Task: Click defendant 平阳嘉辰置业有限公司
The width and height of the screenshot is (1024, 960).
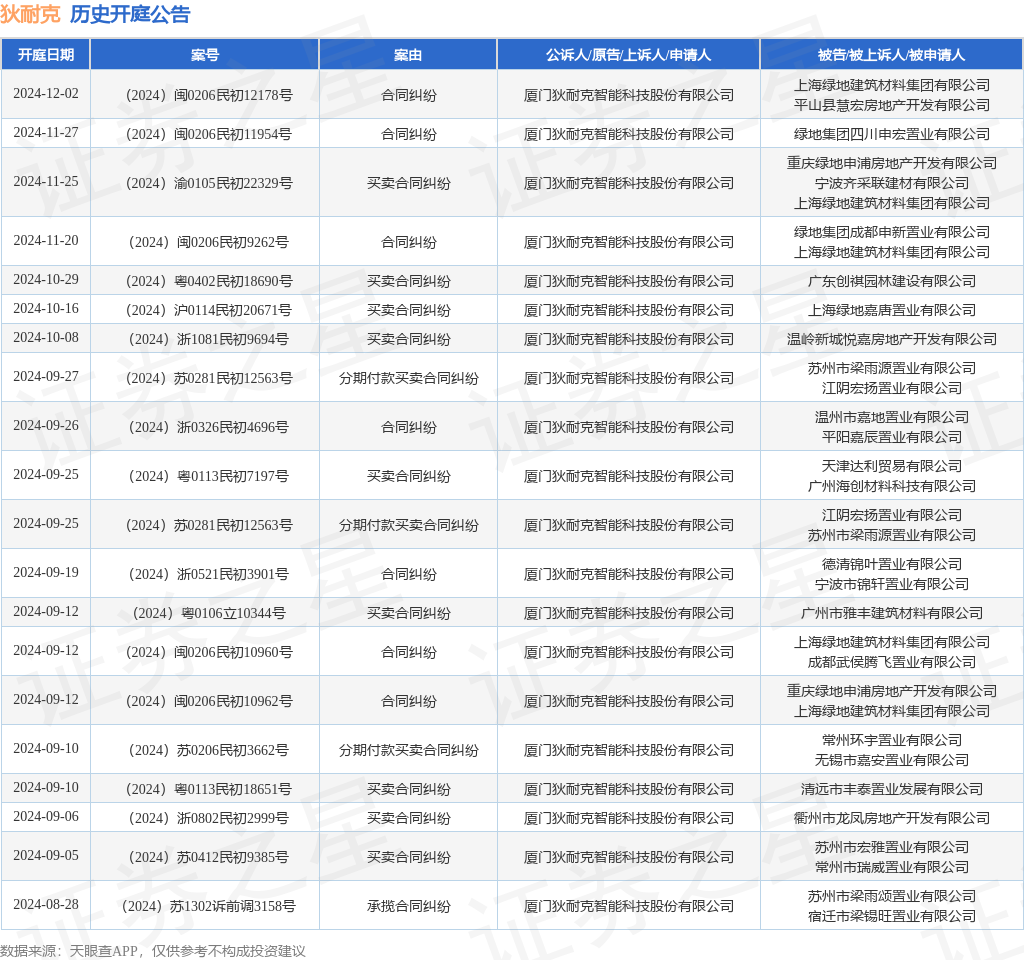Action: [x=891, y=438]
